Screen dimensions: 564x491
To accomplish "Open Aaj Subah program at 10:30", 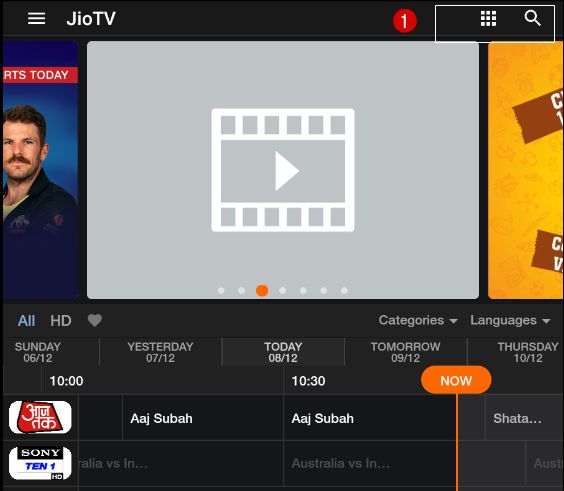I will coord(370,418).
